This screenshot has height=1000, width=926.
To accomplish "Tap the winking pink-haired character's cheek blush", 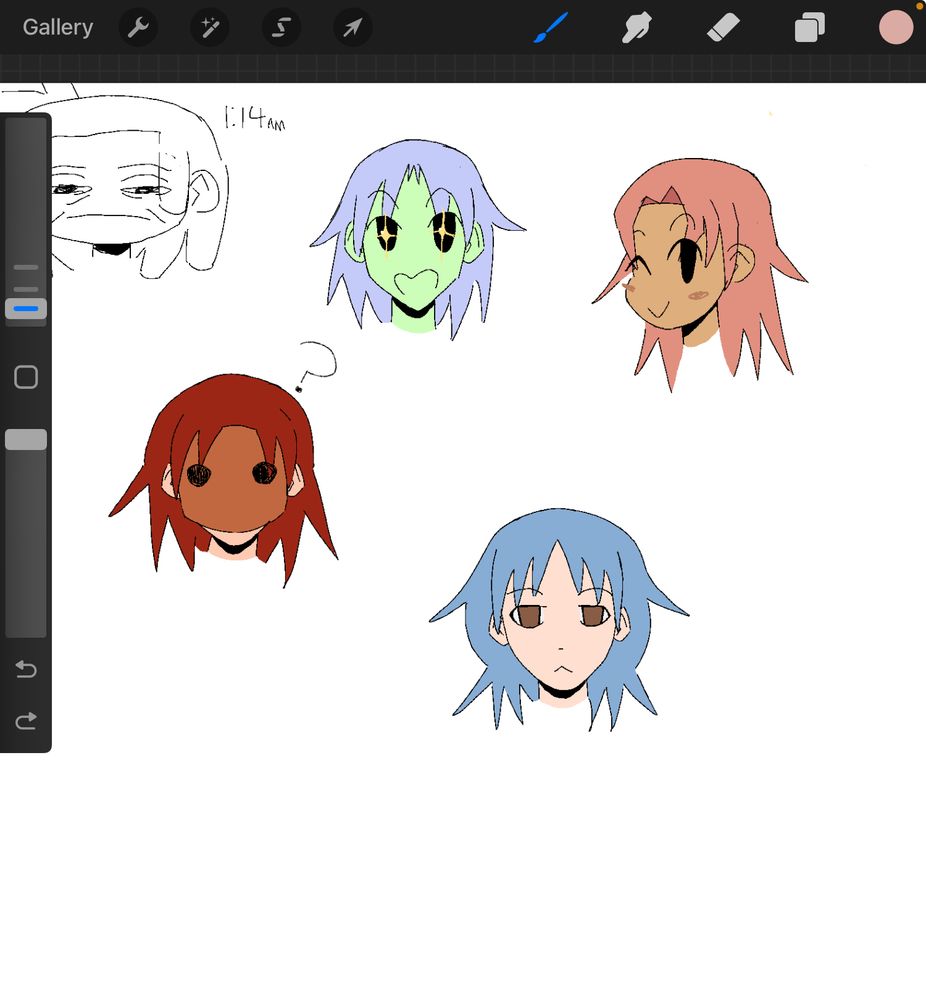I will [x=699, y=295].
